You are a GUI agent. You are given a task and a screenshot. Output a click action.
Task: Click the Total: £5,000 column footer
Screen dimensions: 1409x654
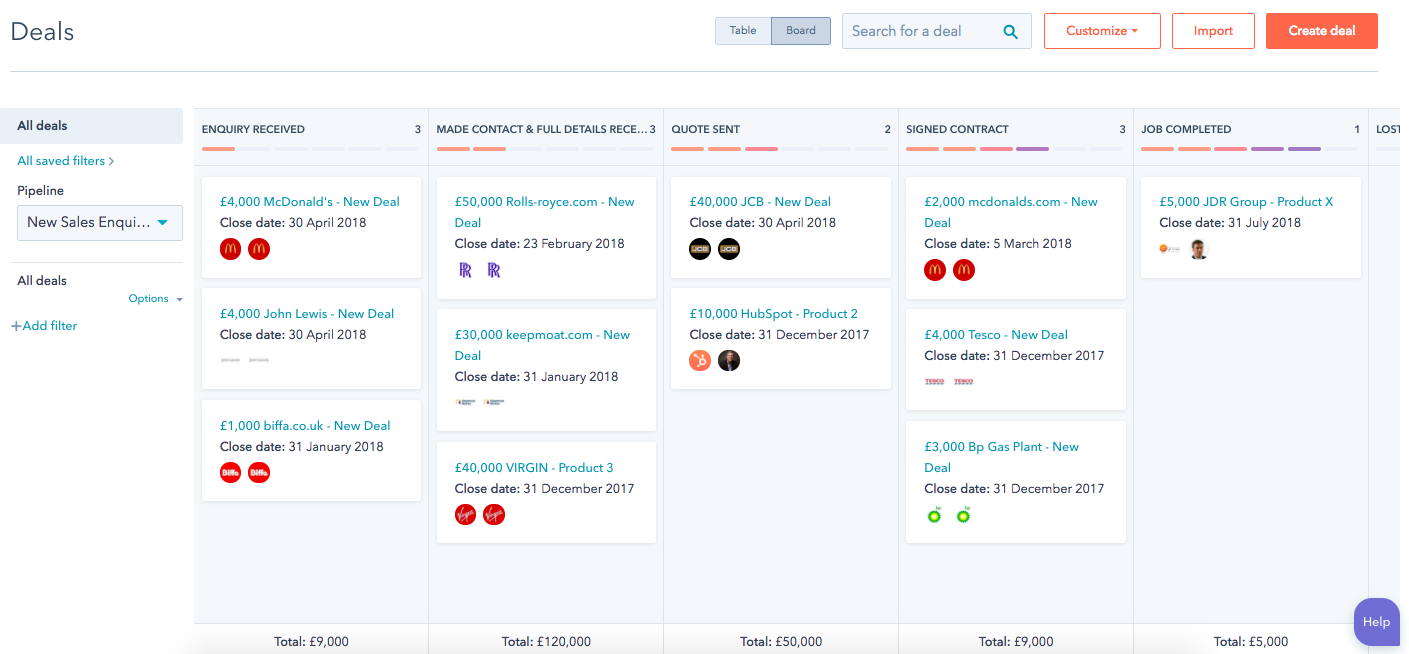pyautogui.click(x=1251, y=641)
